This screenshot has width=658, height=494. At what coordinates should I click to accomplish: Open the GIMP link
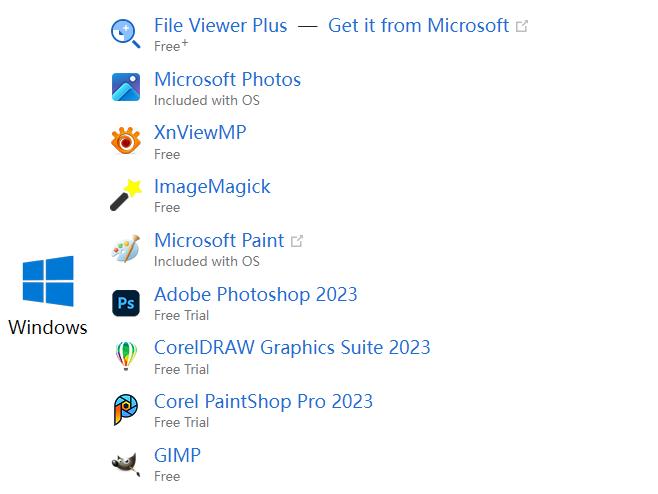tap(177, 455)
